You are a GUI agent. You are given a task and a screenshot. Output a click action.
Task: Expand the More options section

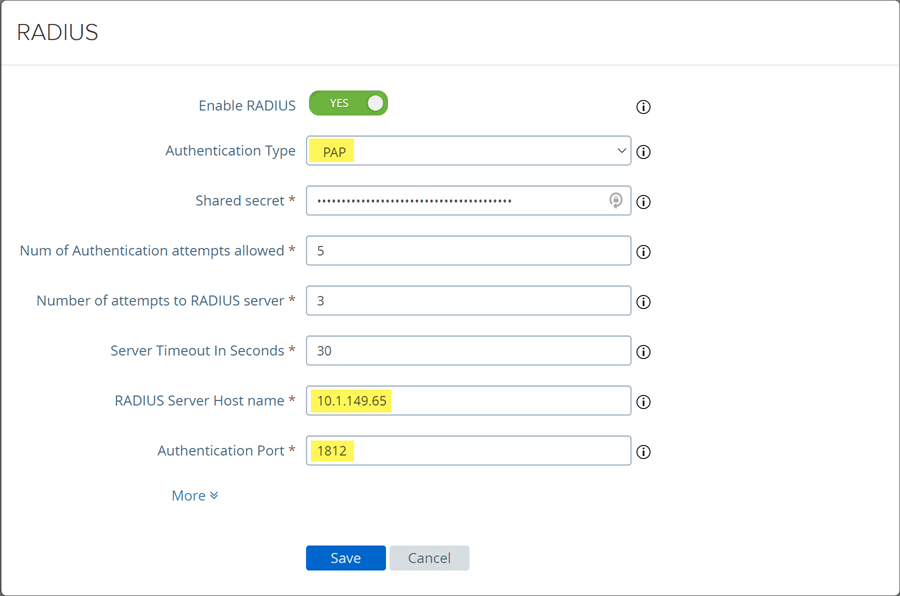[x=194, y=496]
